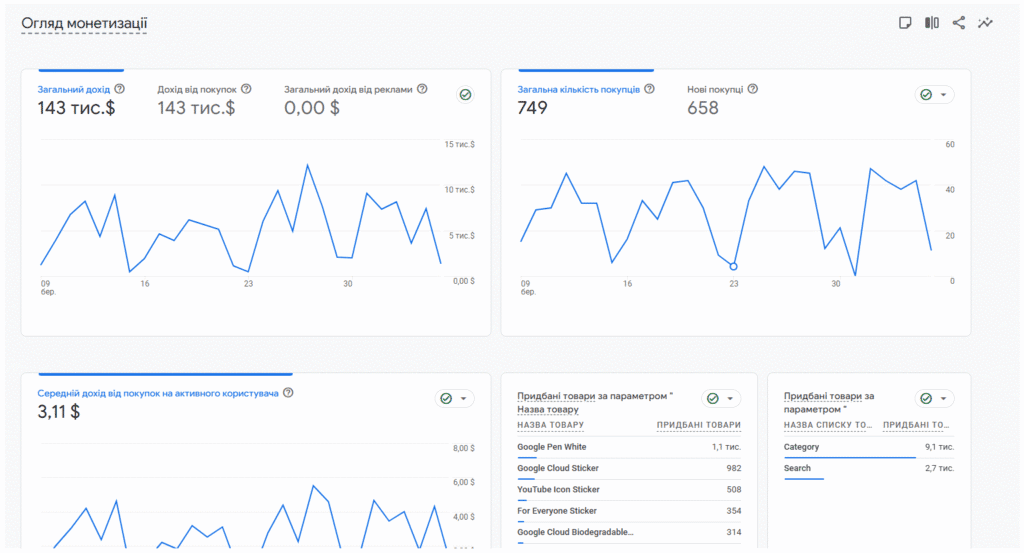This screenshot has width=1024, height=553.
Task: Click the Google Cloud Sticker row
Action: (629, 468)
